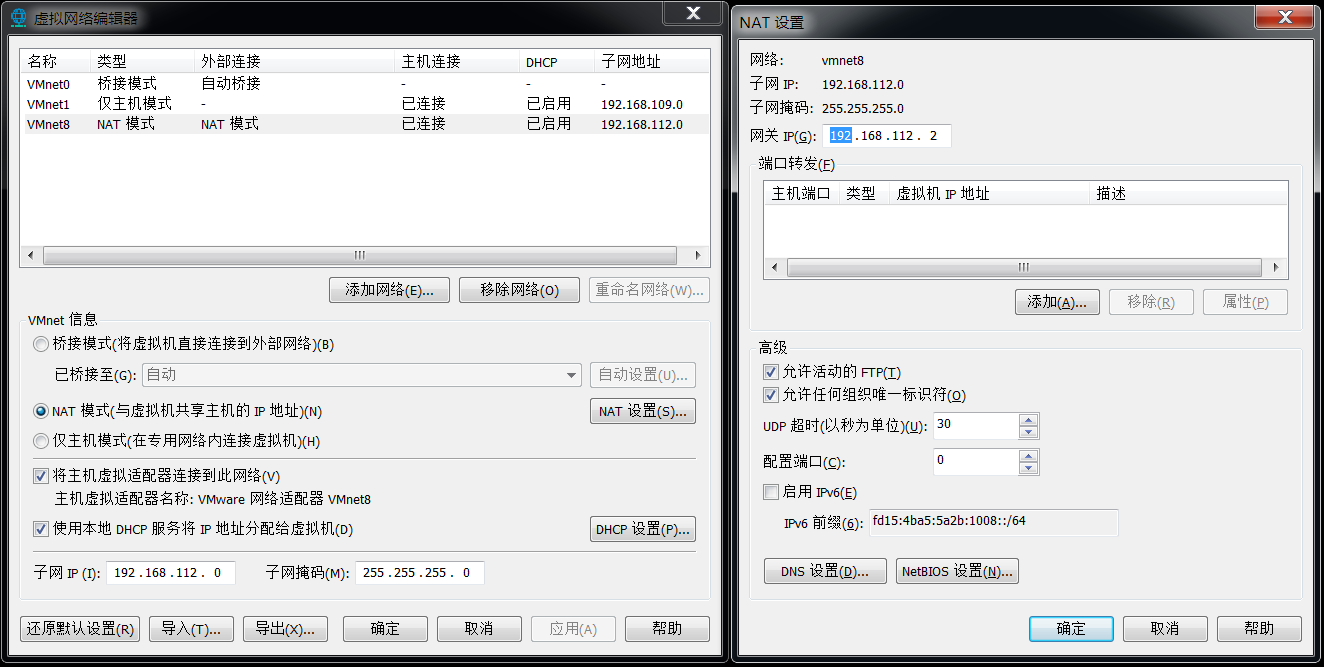
Task: Click the 192.168.109.0 subnet address cell
Action: tap(642, 104)
